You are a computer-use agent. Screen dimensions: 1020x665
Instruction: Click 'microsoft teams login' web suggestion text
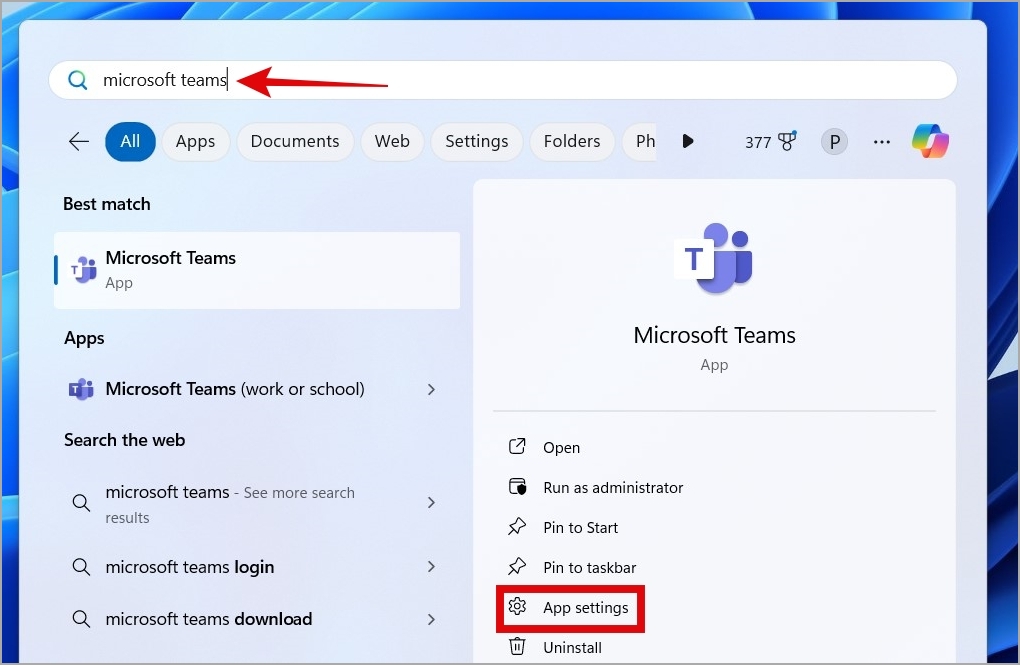[189, 567]
